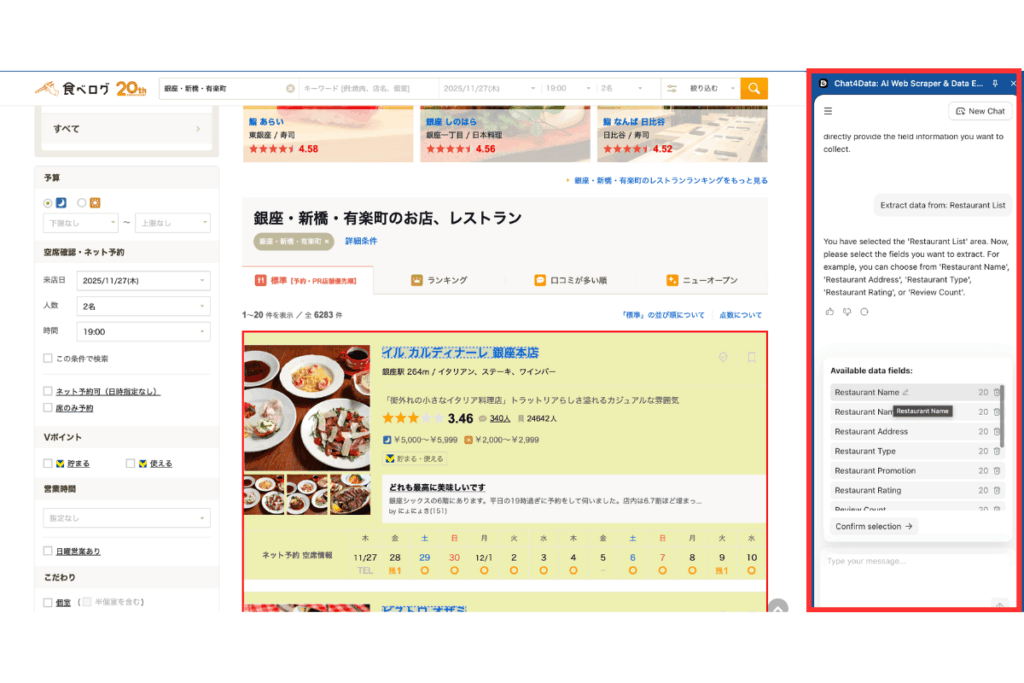Open the 営業時間 dropdown
This screenshot has height=683, width=1024.
126,518
